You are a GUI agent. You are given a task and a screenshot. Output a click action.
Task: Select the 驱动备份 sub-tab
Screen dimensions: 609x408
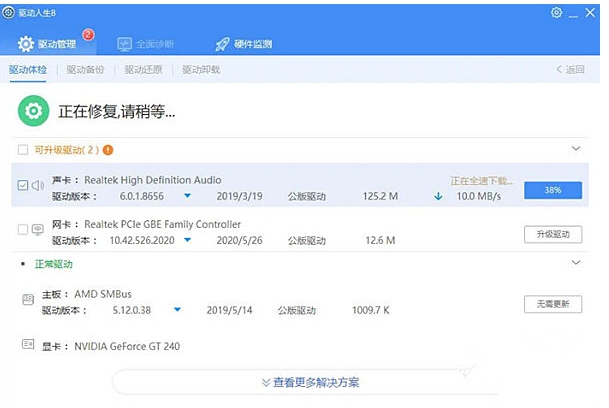tap(85, 70)
